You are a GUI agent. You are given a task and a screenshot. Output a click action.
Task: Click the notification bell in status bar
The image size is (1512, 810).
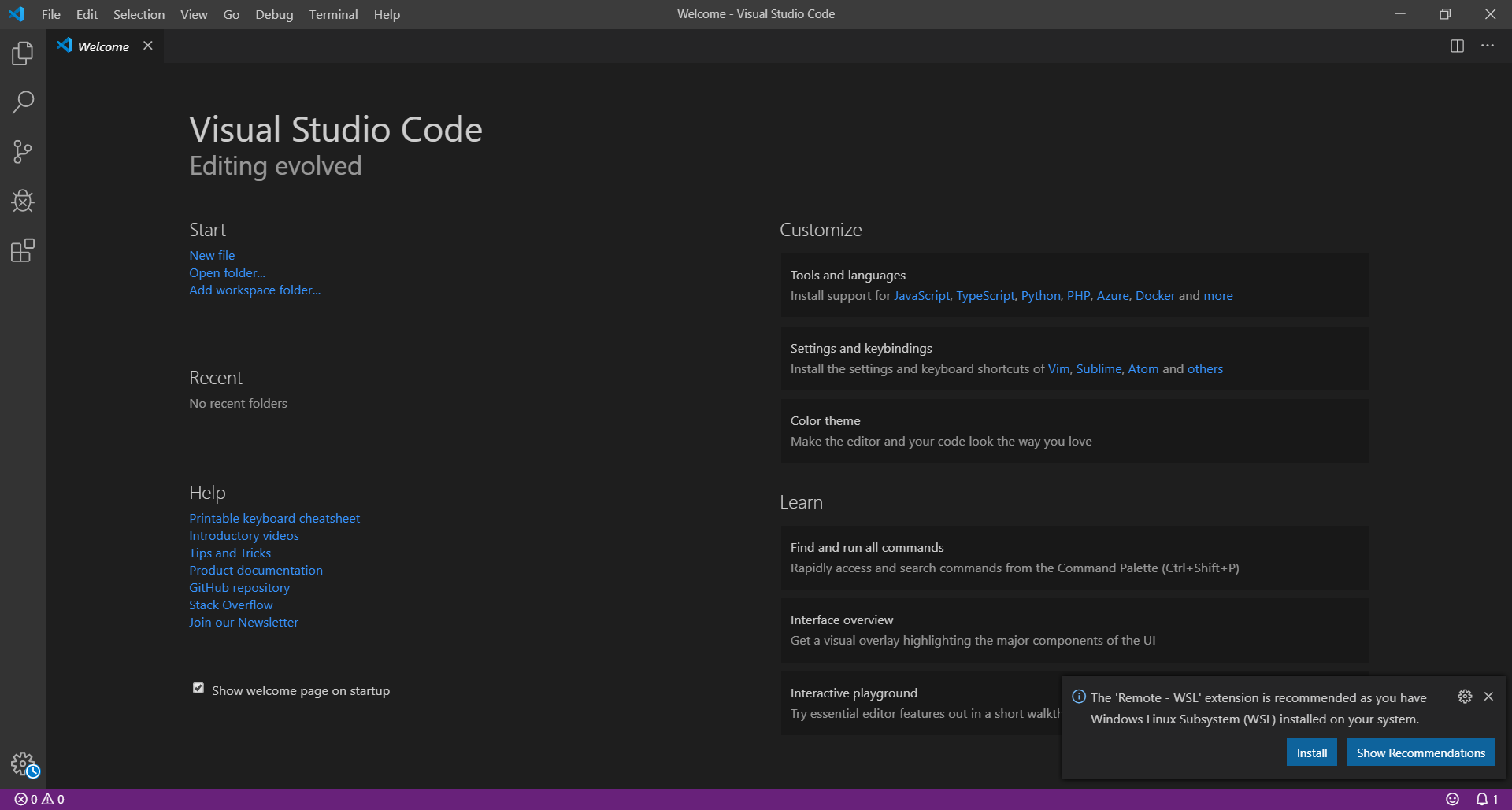[1485, 799]
